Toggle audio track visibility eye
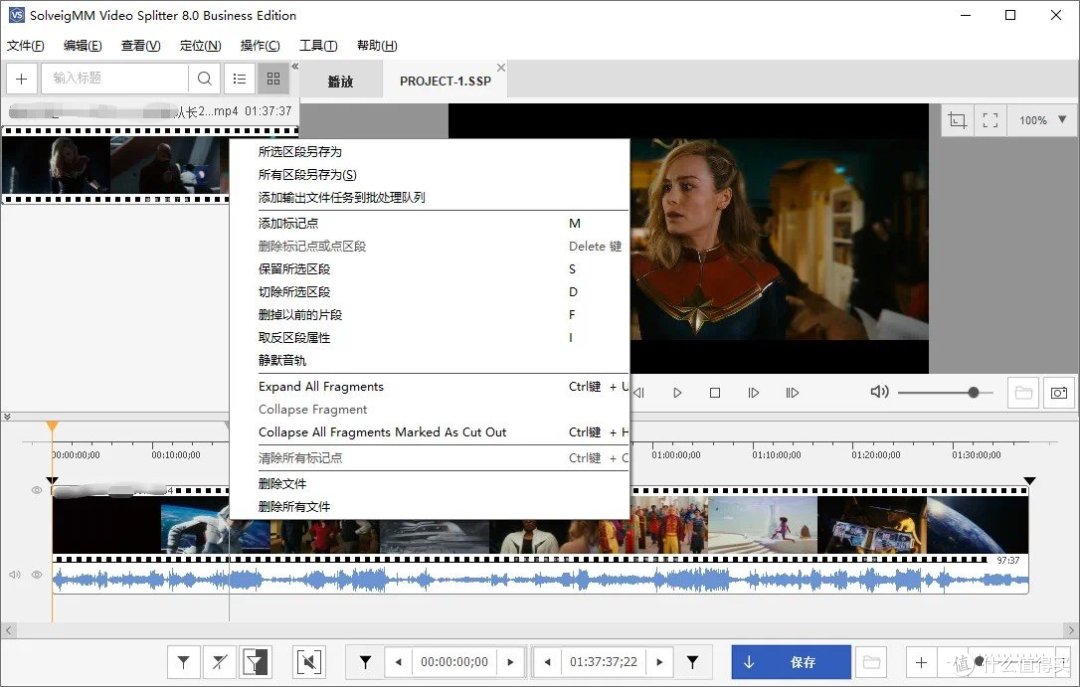 [37, 574]
